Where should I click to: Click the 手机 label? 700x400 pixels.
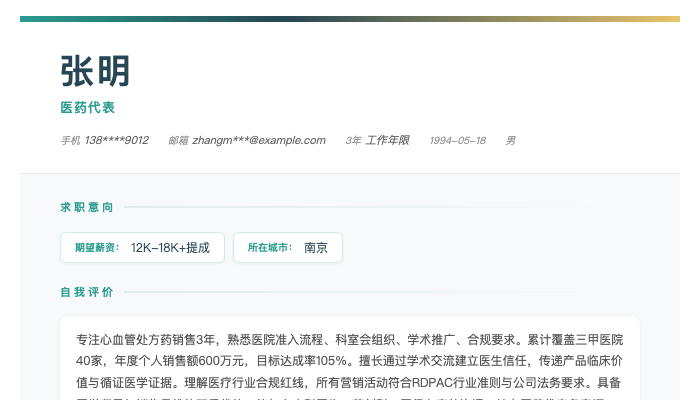click(x=71, y=141)
